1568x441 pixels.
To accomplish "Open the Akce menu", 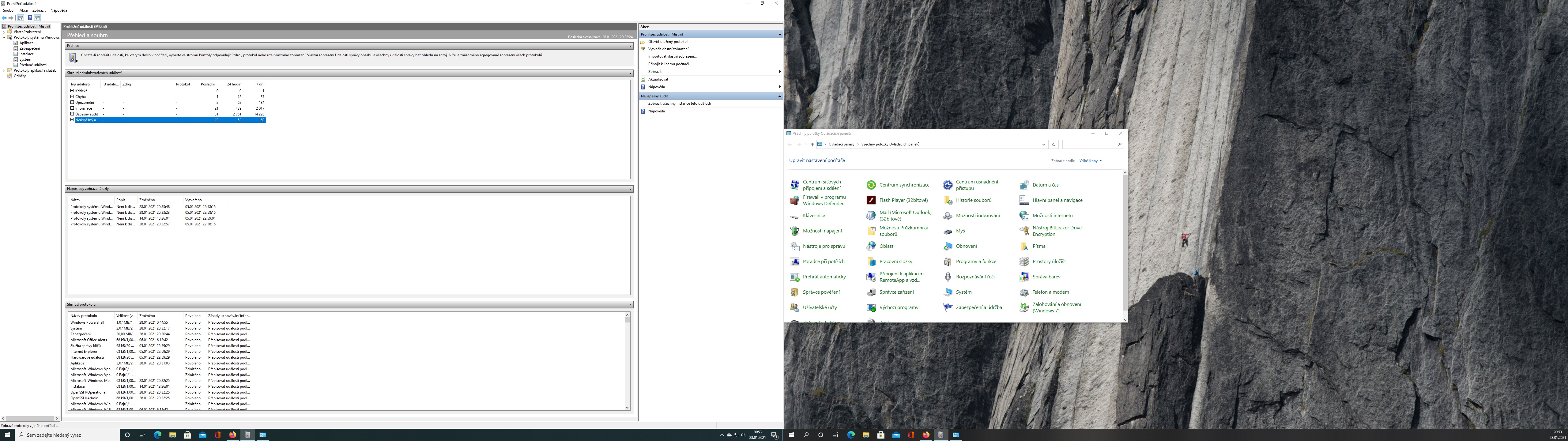I will (23, 10).
